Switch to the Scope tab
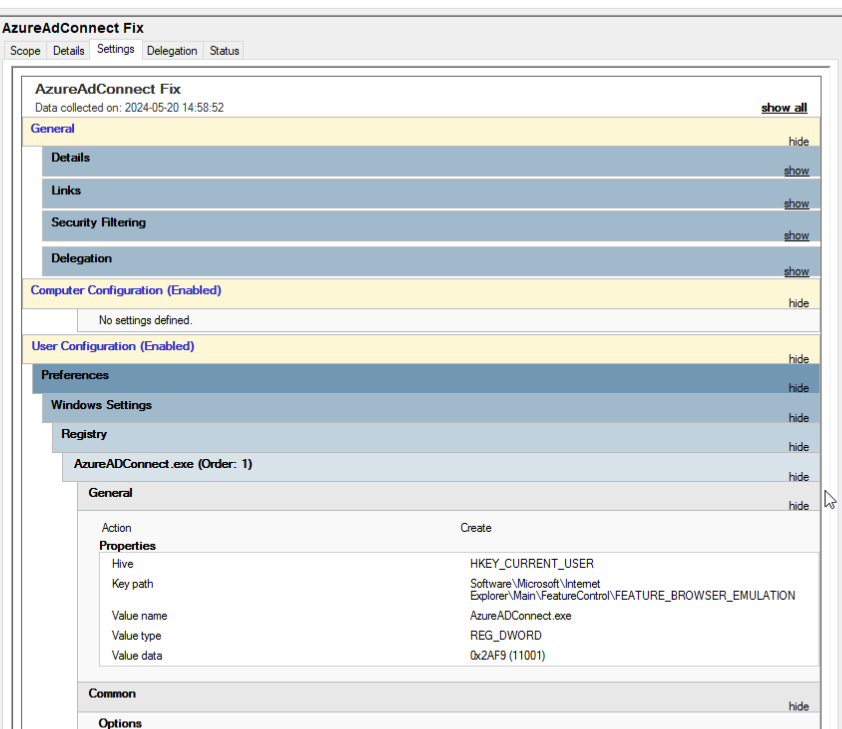The width and height of the screenshot is (842, 729). (x=25, y=50)
